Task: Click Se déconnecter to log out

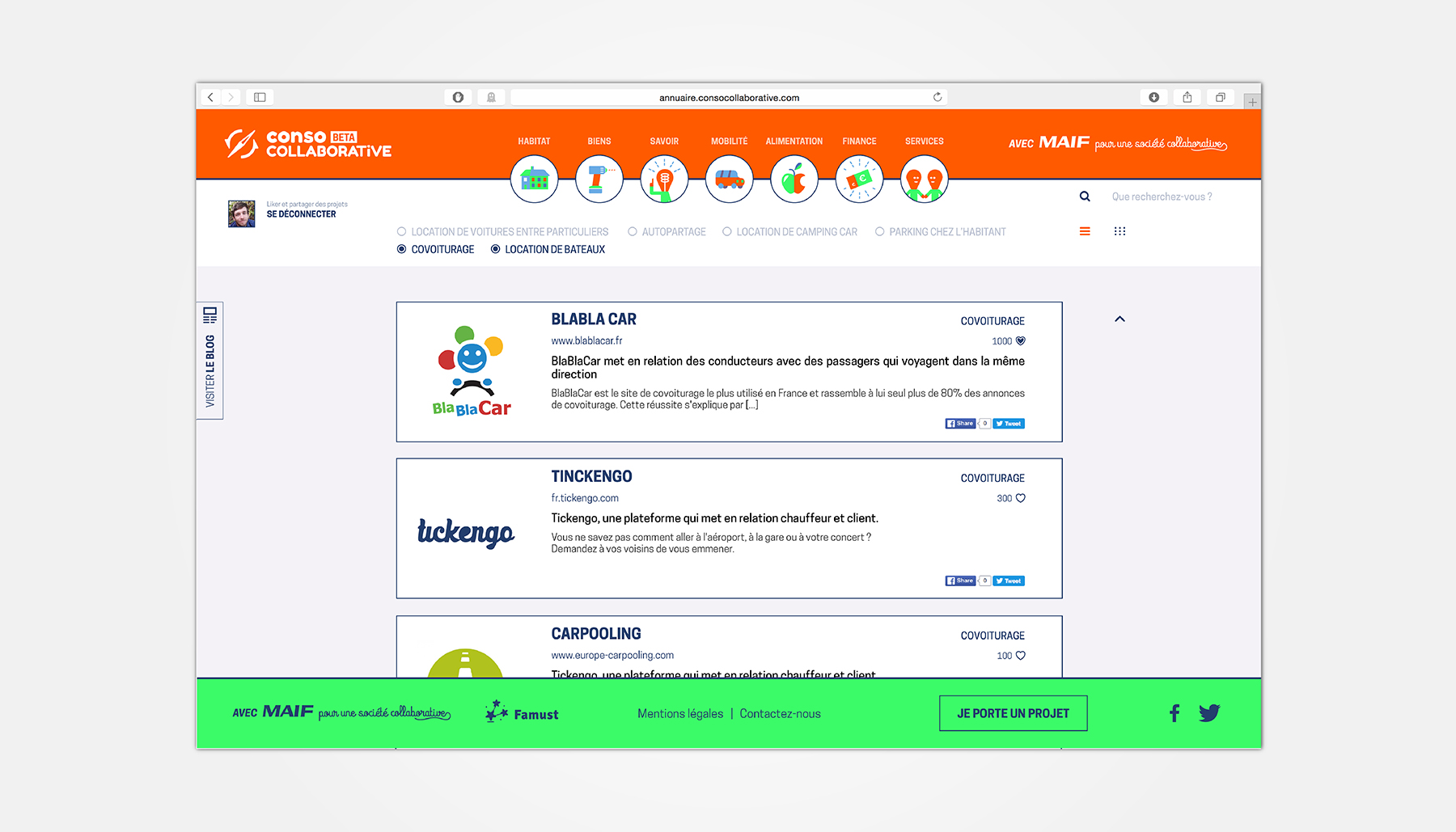Action: (x=301, y=214)
